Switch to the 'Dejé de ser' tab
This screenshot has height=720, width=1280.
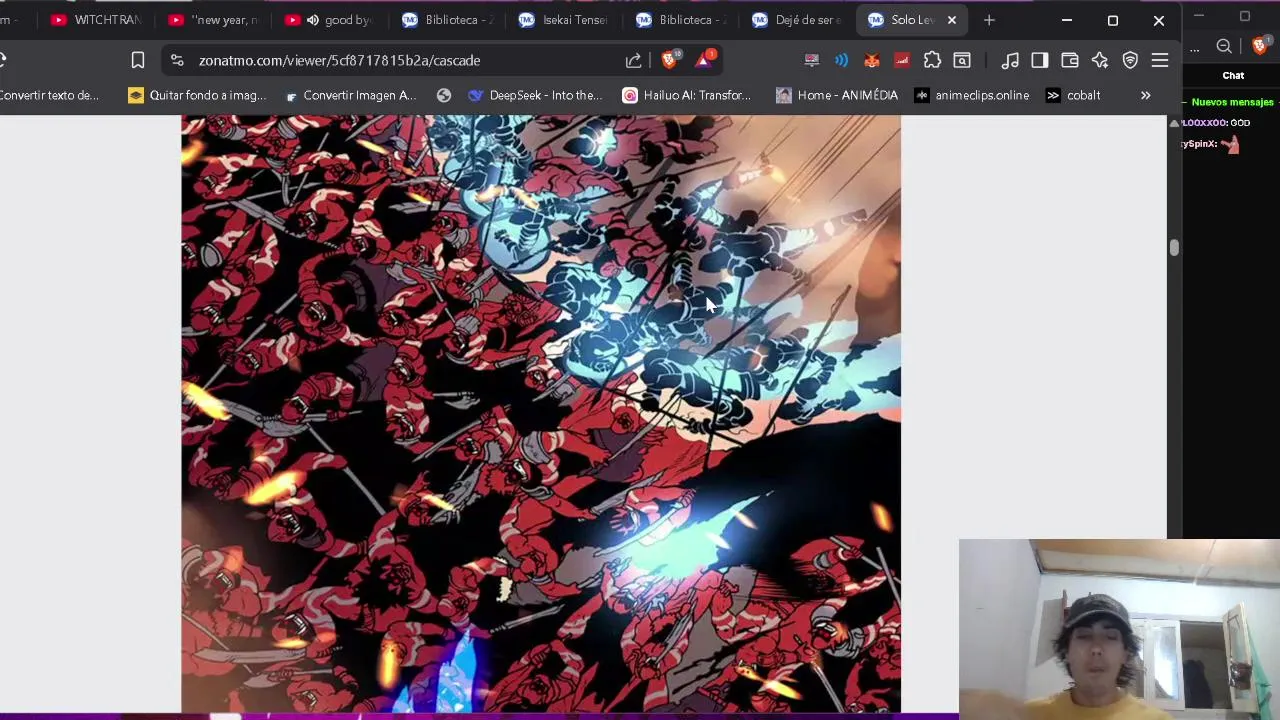click(x=798, y=20)
